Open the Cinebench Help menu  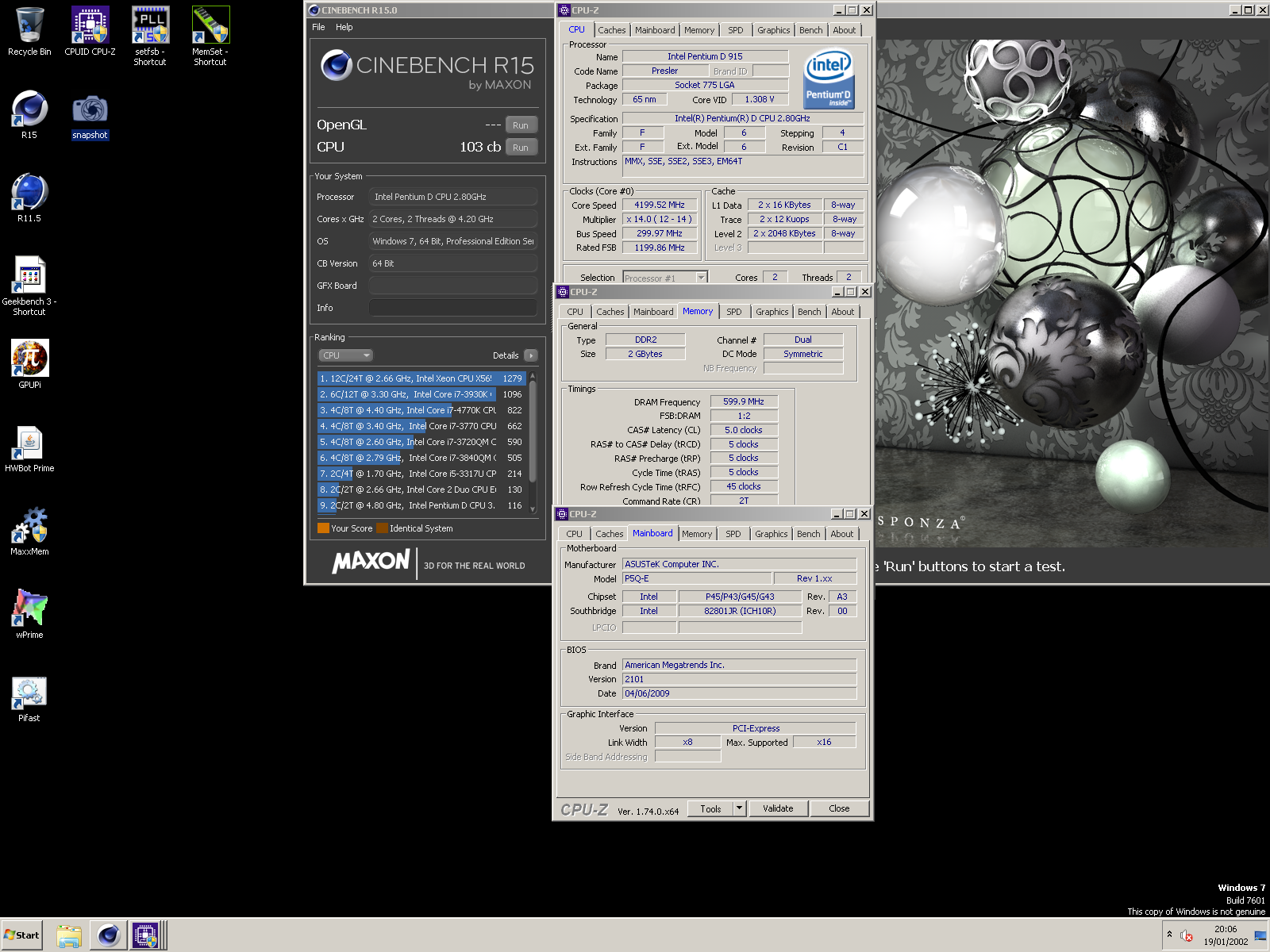[x=344, y=27]
